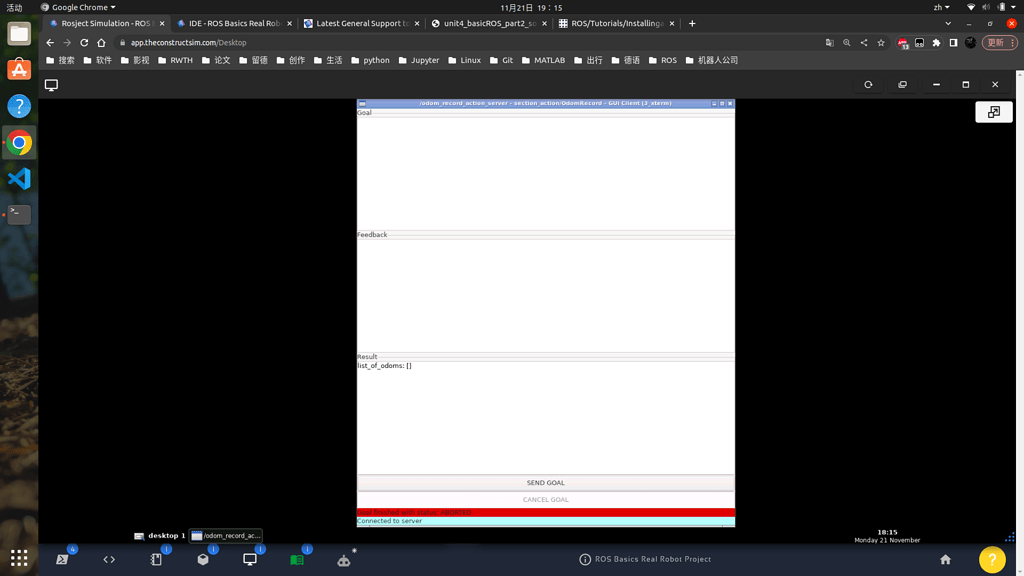Viewport: 1024px width, 576px height.
Task: Click the 更新 update button in Chrome toolbar
Action: click(996, 42)
